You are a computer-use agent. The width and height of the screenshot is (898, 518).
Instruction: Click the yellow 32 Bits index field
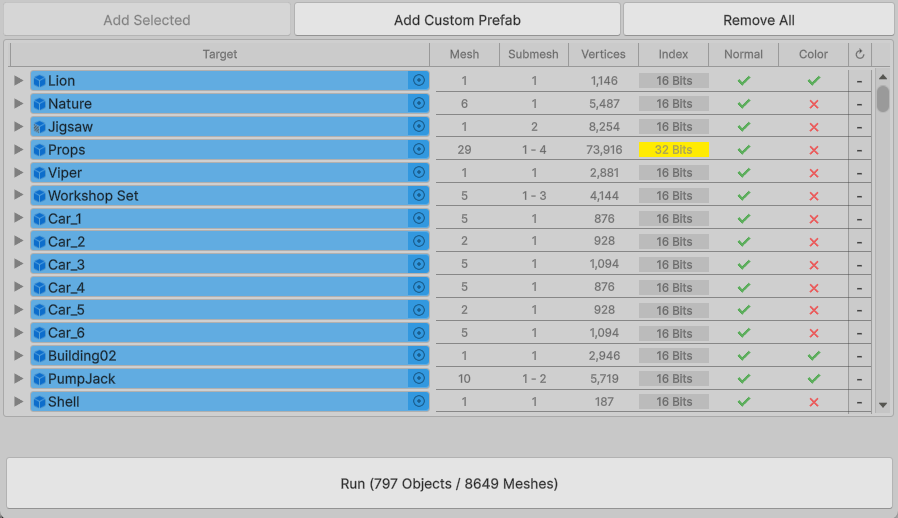674,150
